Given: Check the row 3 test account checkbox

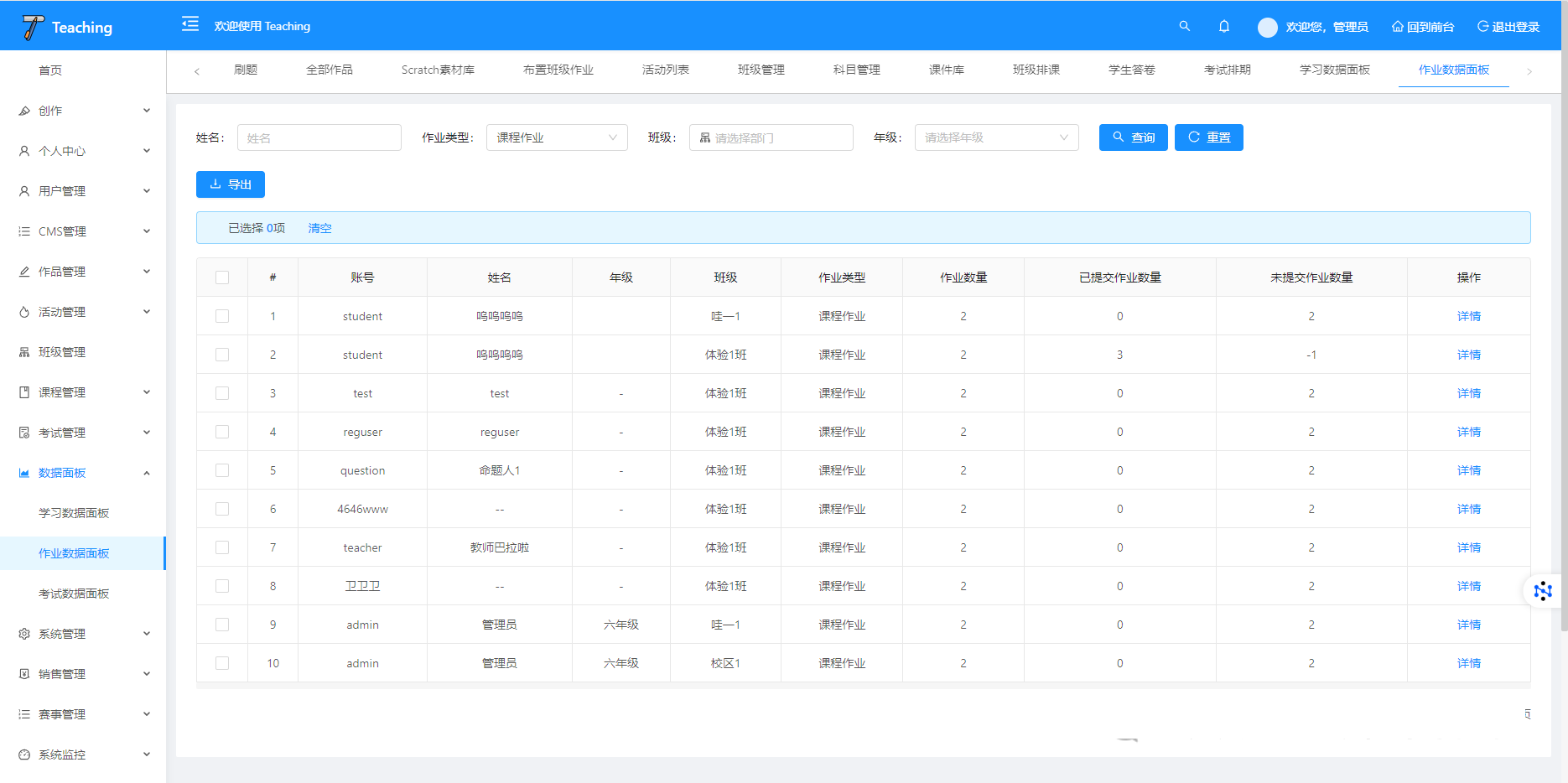Looking at the screenshot, I should (x=222, y=393).
